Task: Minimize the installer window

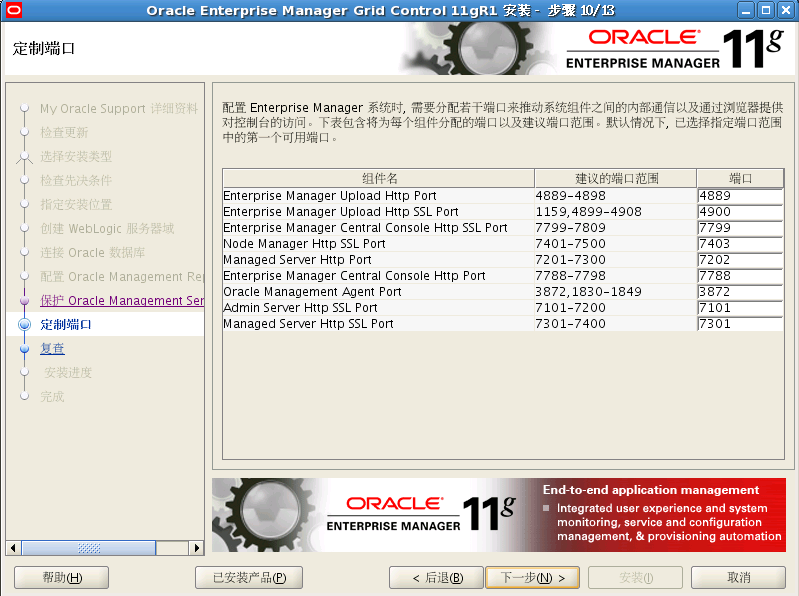Action: [x=746, y=10]
